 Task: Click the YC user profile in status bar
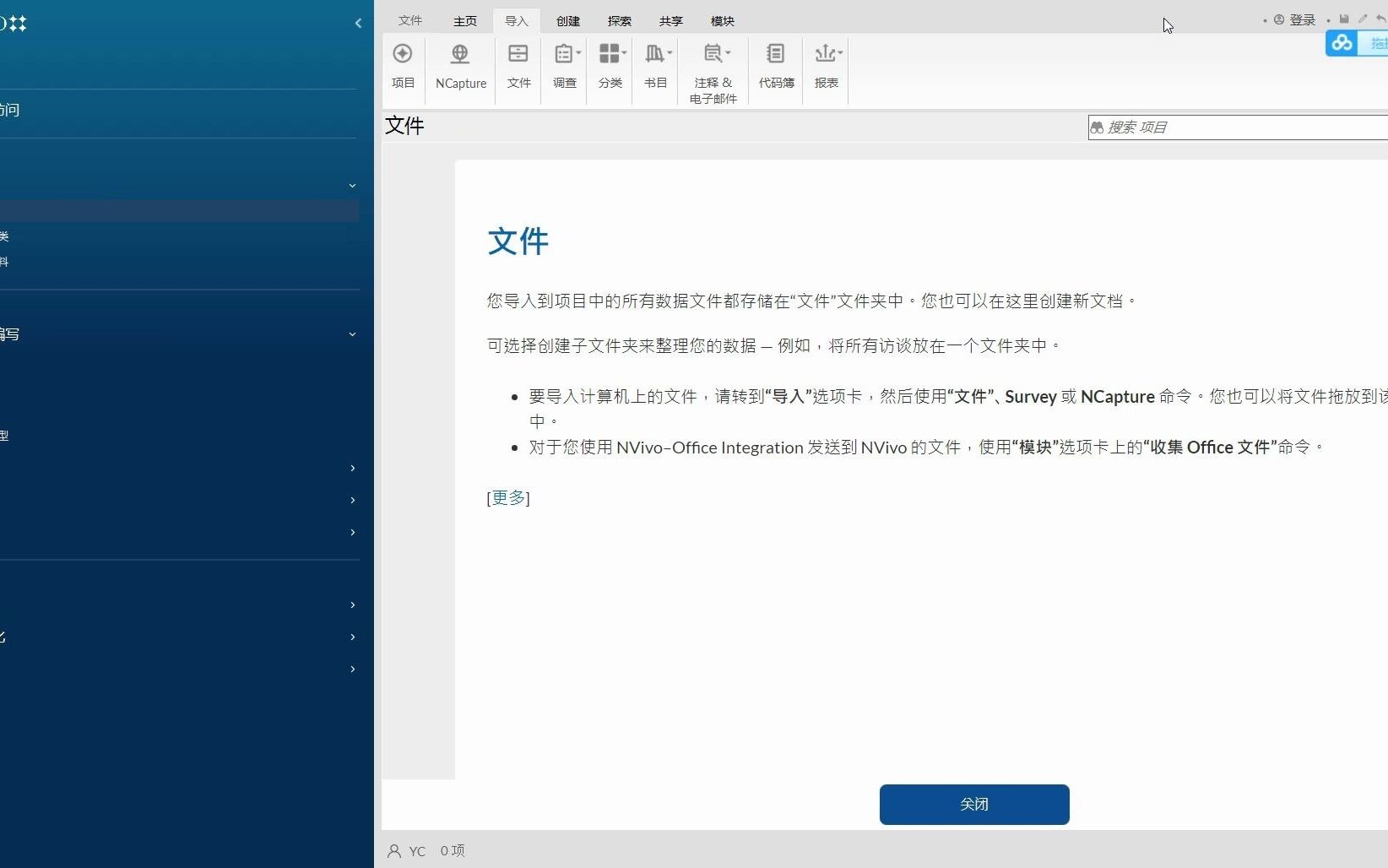click(406, 851)
